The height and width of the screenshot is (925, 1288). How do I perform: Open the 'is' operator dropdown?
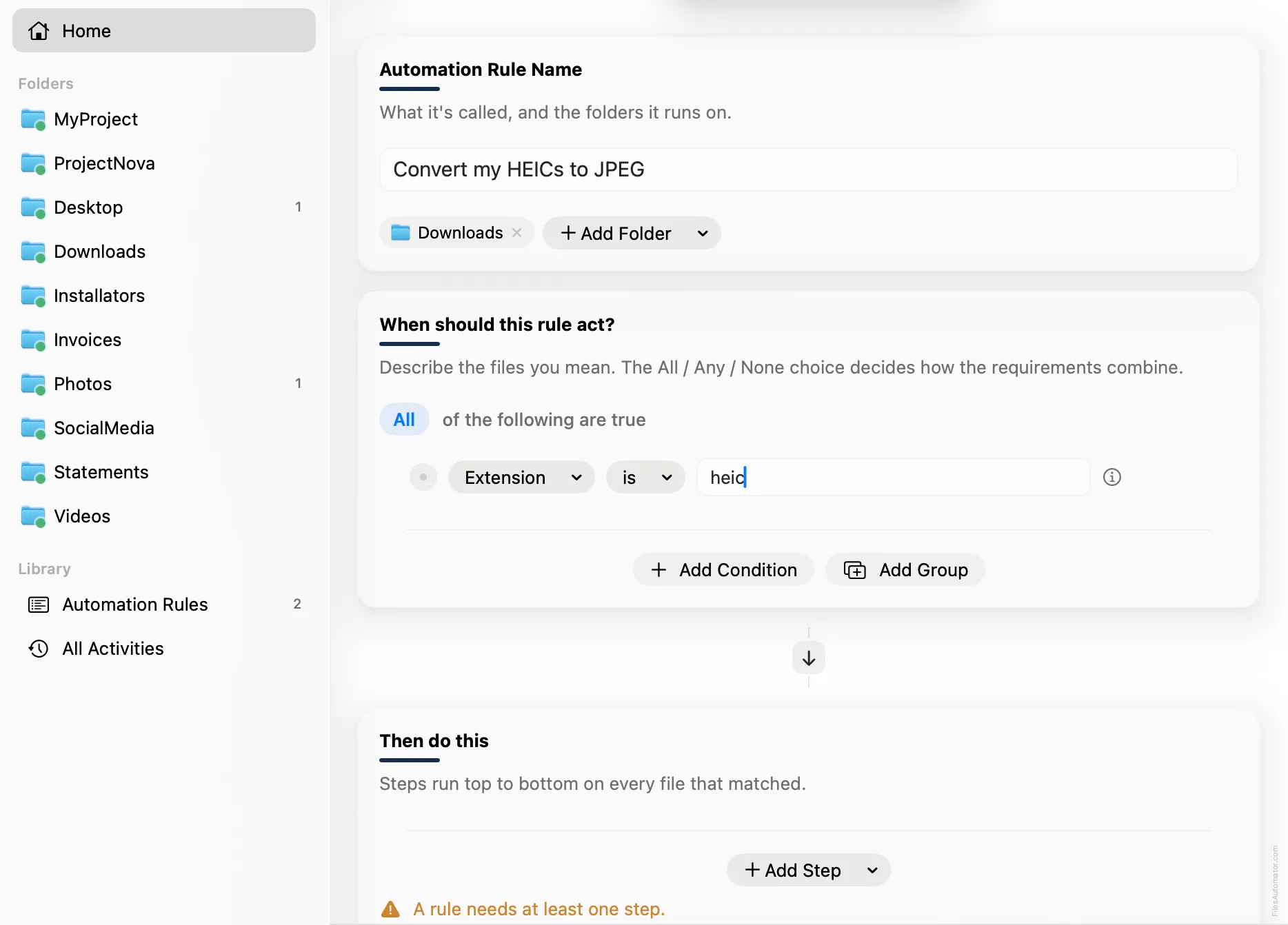(x=645, y=477)
